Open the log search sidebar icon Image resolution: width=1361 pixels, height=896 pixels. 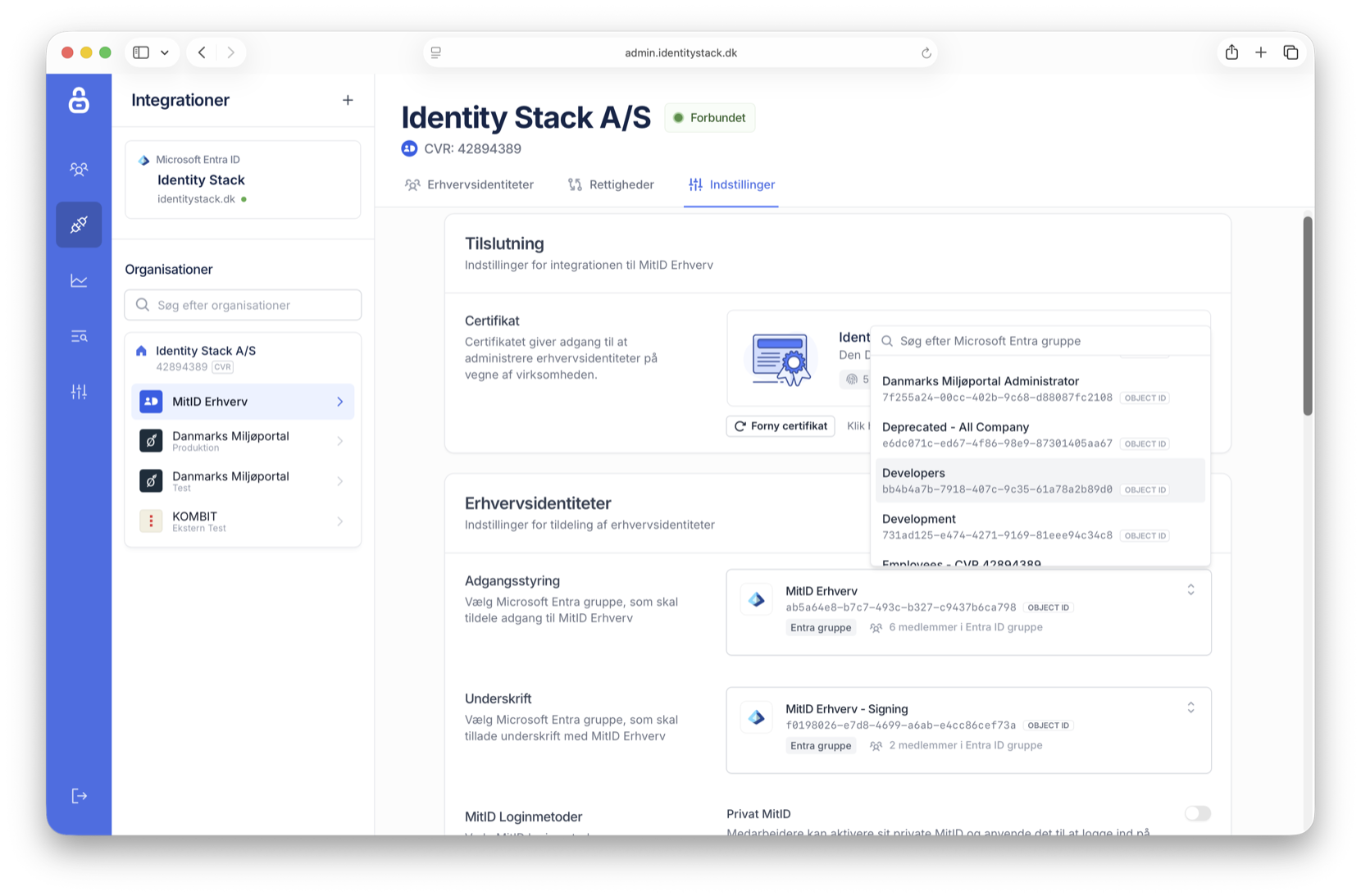[x=79, y=336]
